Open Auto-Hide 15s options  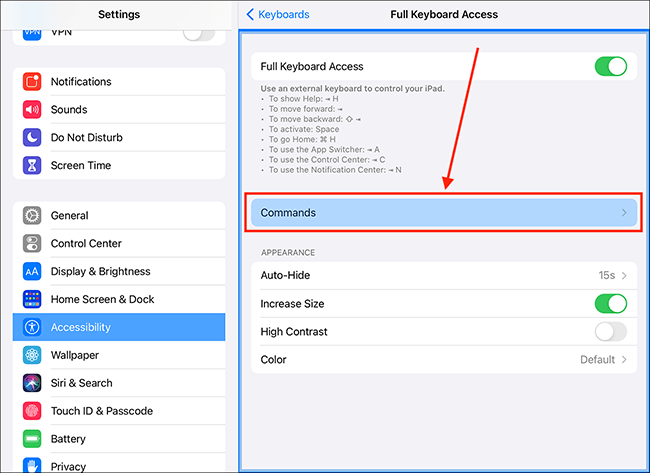pos(444,275)
